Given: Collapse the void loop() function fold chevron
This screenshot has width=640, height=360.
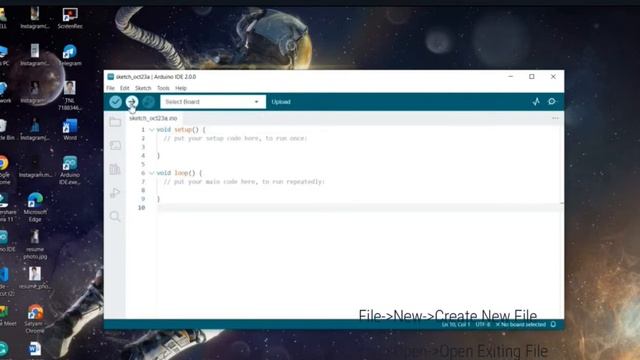Looking at the screenshot, I should coord(151,173).
